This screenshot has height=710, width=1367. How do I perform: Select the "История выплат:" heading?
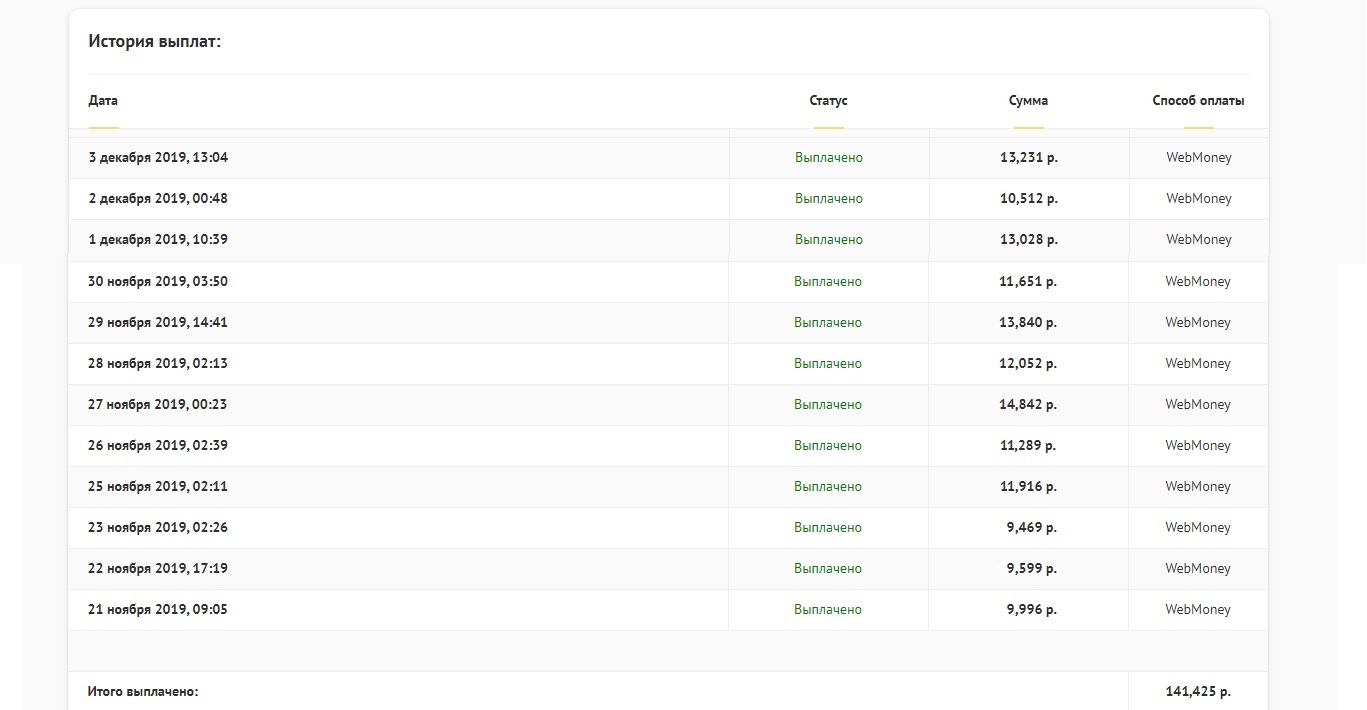click(154, 42)
